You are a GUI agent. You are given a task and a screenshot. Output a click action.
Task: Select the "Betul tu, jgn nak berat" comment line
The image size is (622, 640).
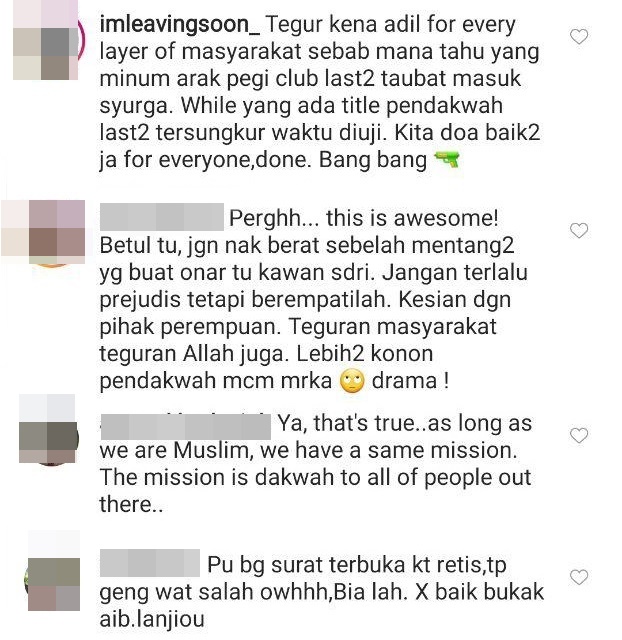[307, 246]
